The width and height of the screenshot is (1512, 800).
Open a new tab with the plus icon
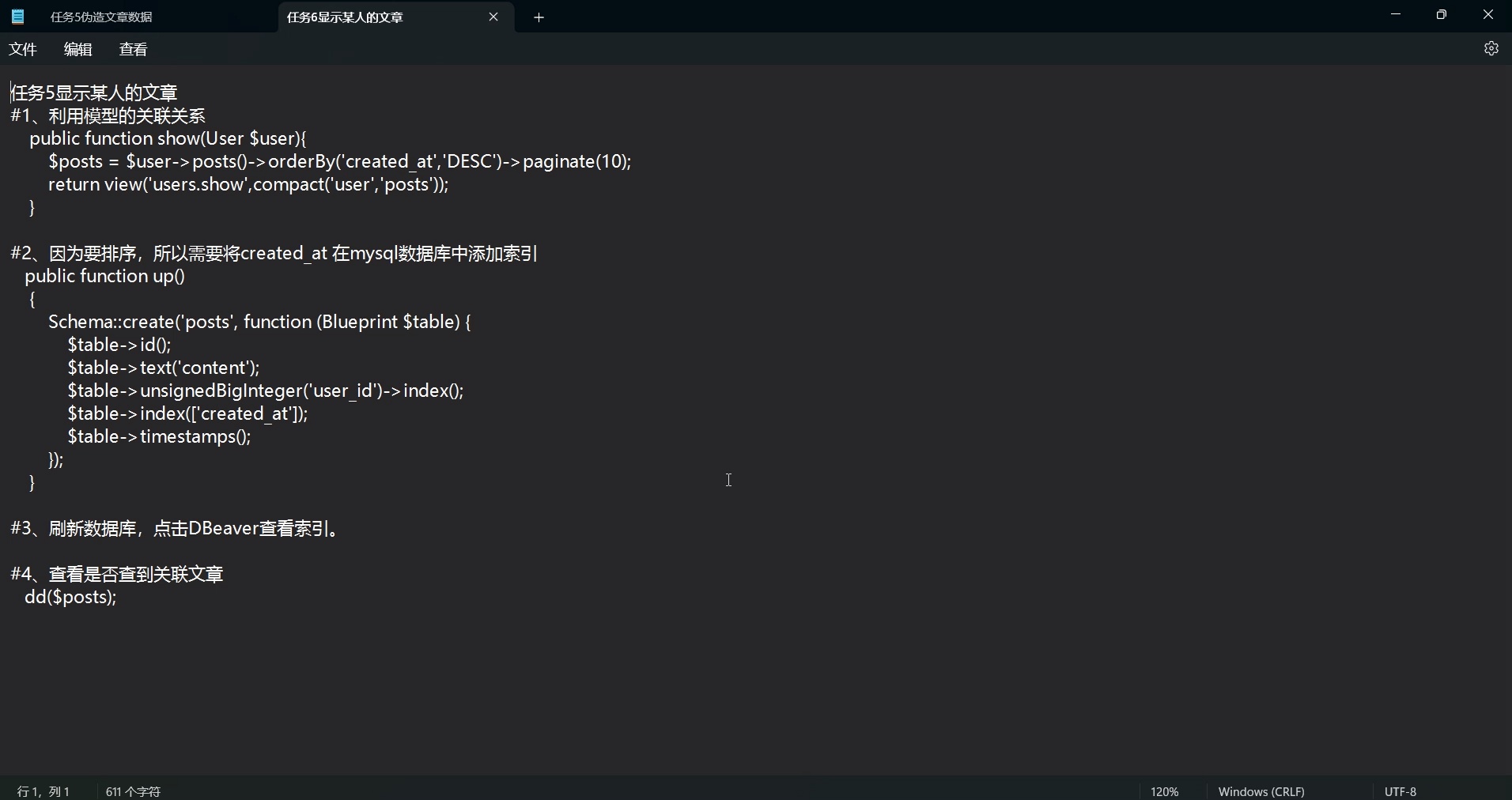click(x=539, y=17)
